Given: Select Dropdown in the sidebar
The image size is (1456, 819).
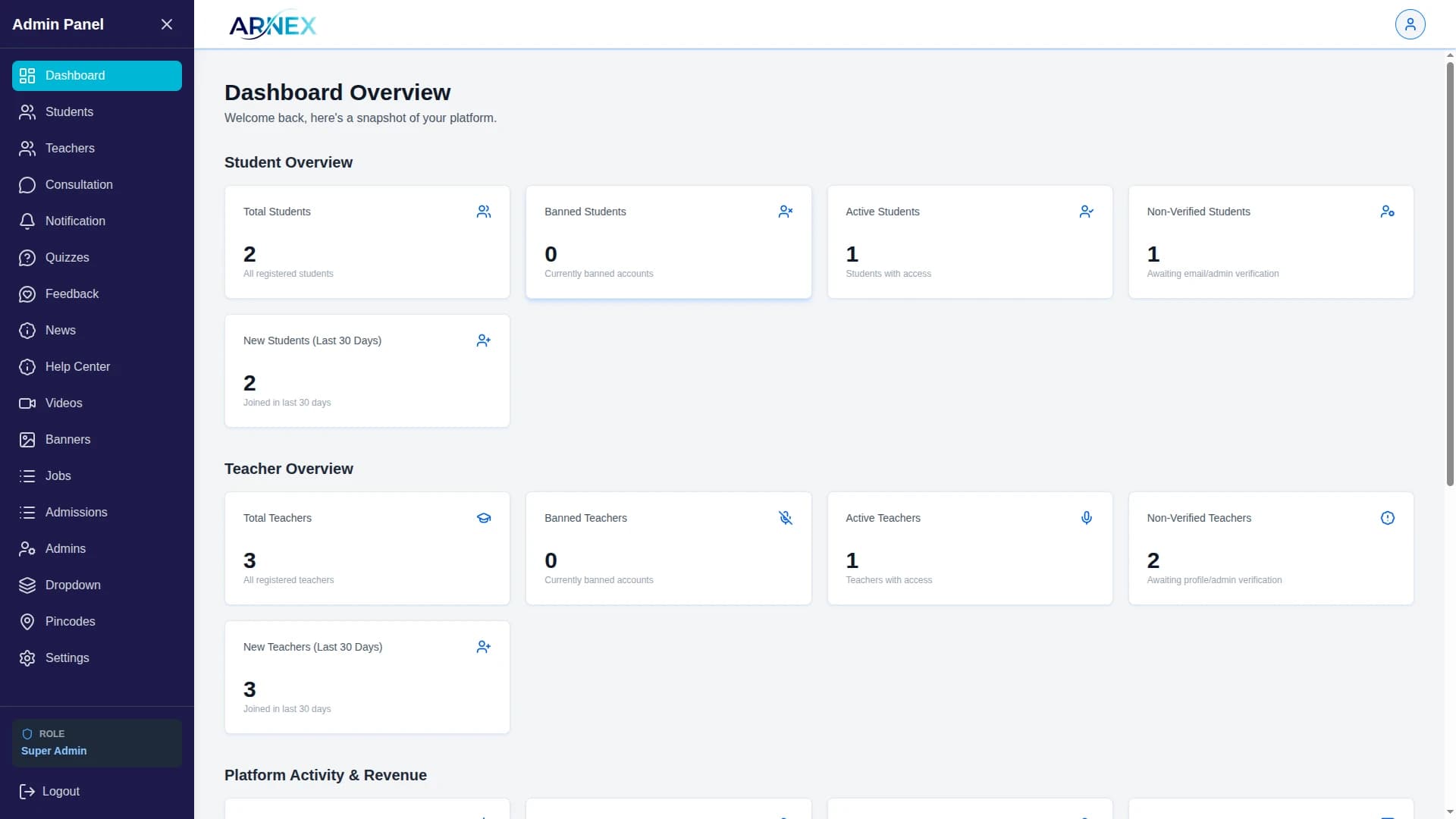Looking at the screenshot, I should click(73, 585).
